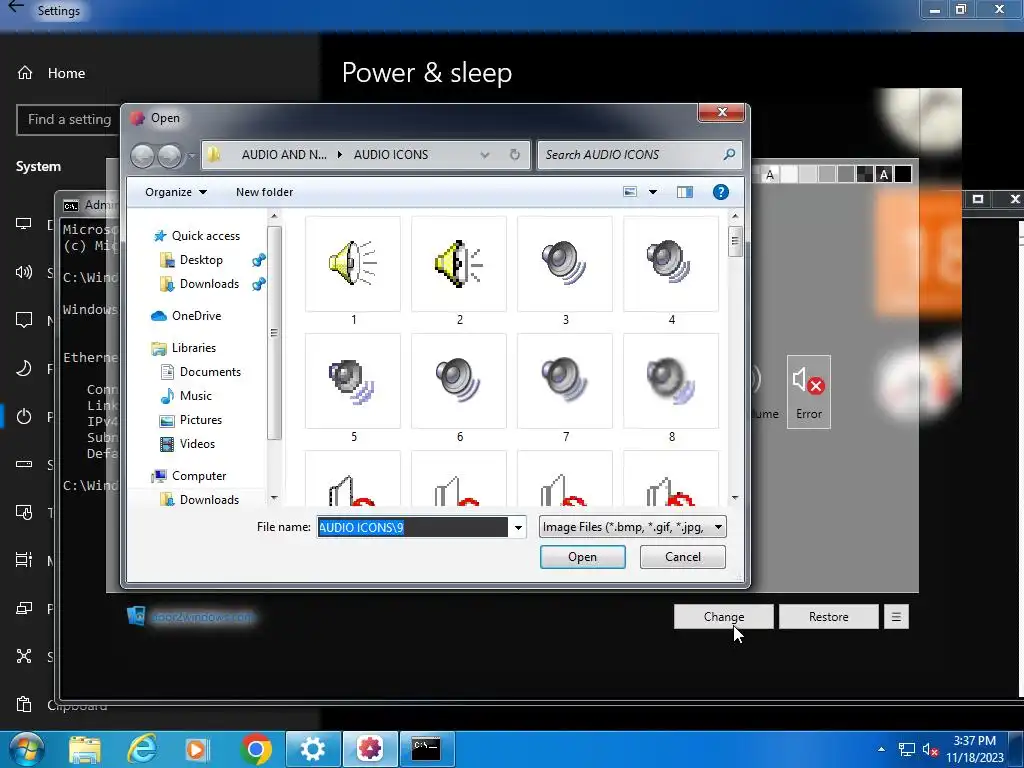Pick the white swatch next to A
Viewport: 1024px width, 768px height.
coord(789,174)
